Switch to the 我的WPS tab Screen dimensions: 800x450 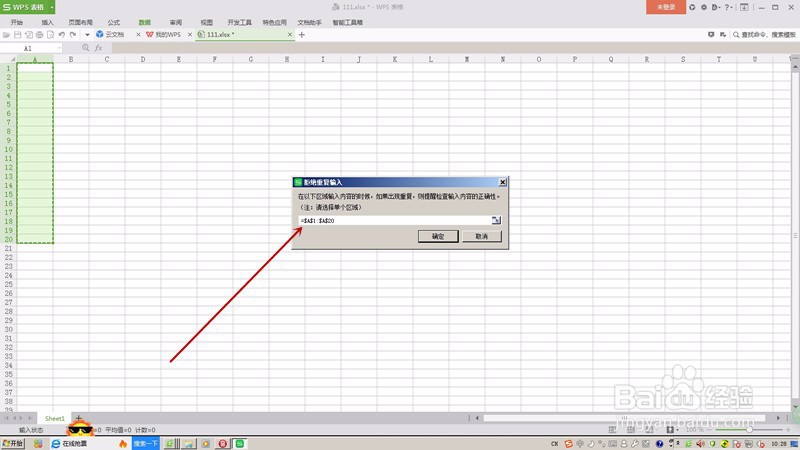163,35
